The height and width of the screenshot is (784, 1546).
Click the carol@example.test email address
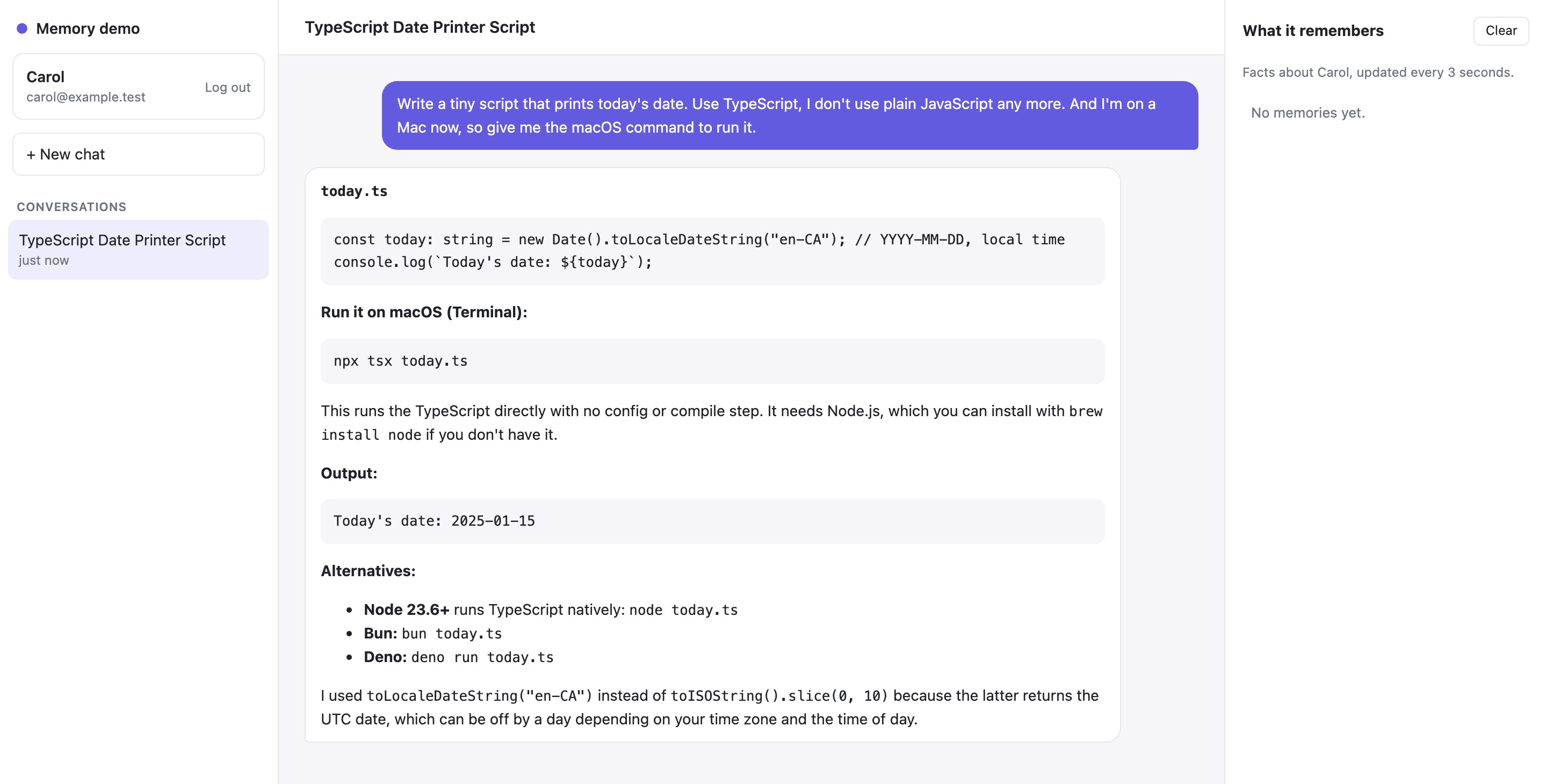click(86, 97)
